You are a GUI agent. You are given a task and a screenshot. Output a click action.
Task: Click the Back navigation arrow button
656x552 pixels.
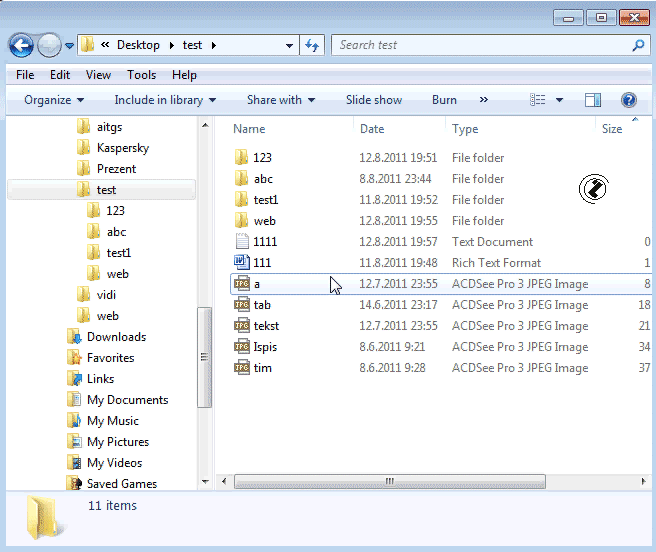[x=21, y=45]
